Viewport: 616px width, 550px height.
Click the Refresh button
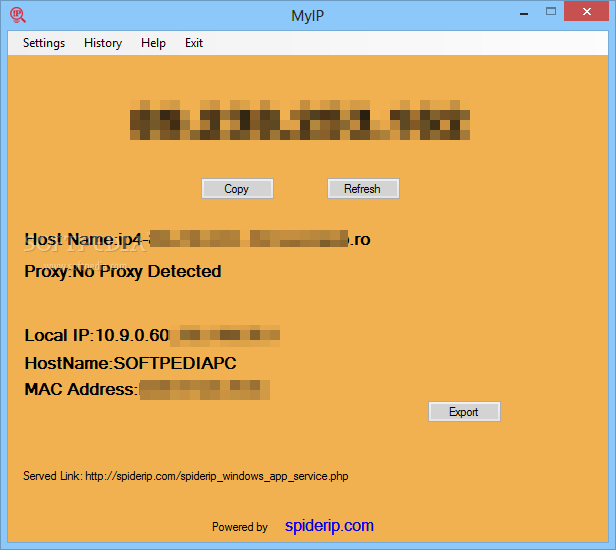pyautogui.click(x=363, y=189)
